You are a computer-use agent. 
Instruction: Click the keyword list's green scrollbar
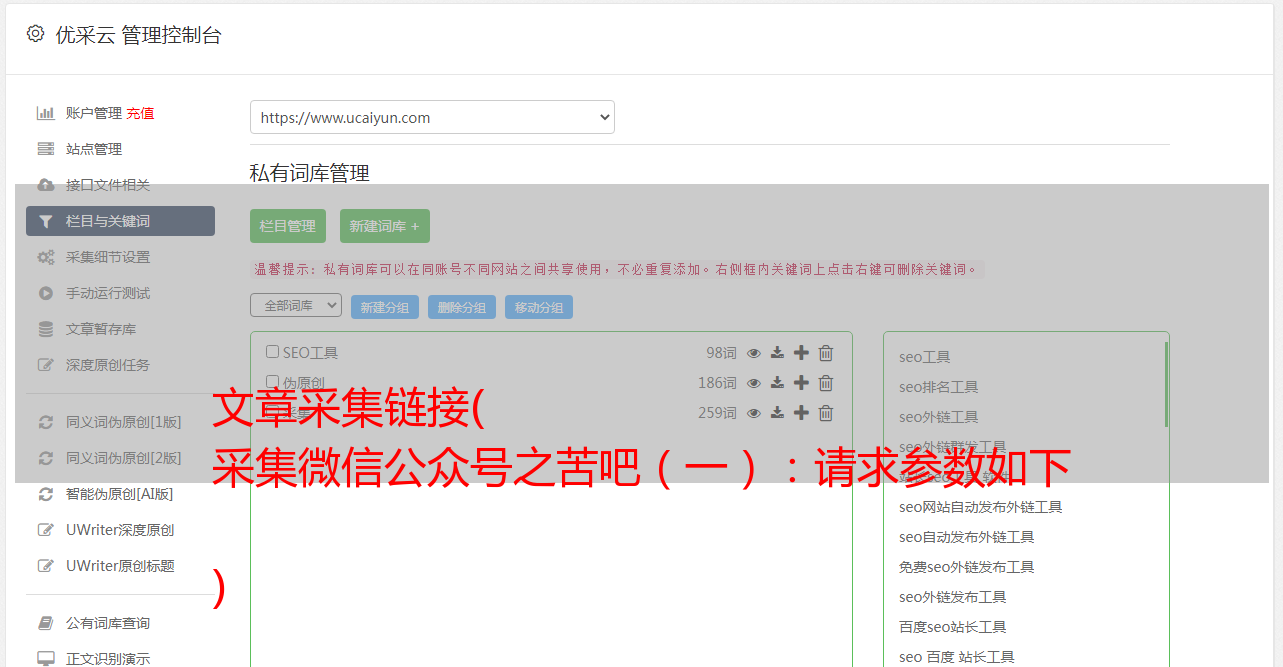(x=1166, y=384)
